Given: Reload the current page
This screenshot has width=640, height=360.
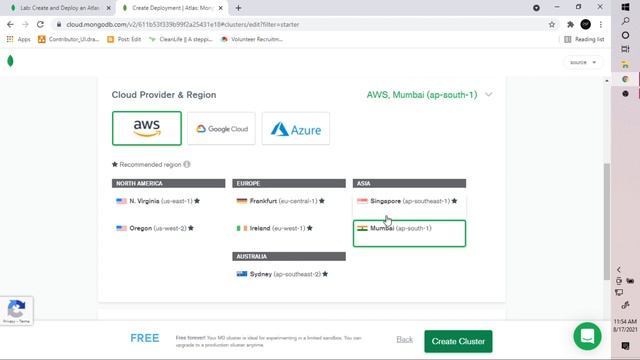Looking at the screenshot, I should point(40,24).
